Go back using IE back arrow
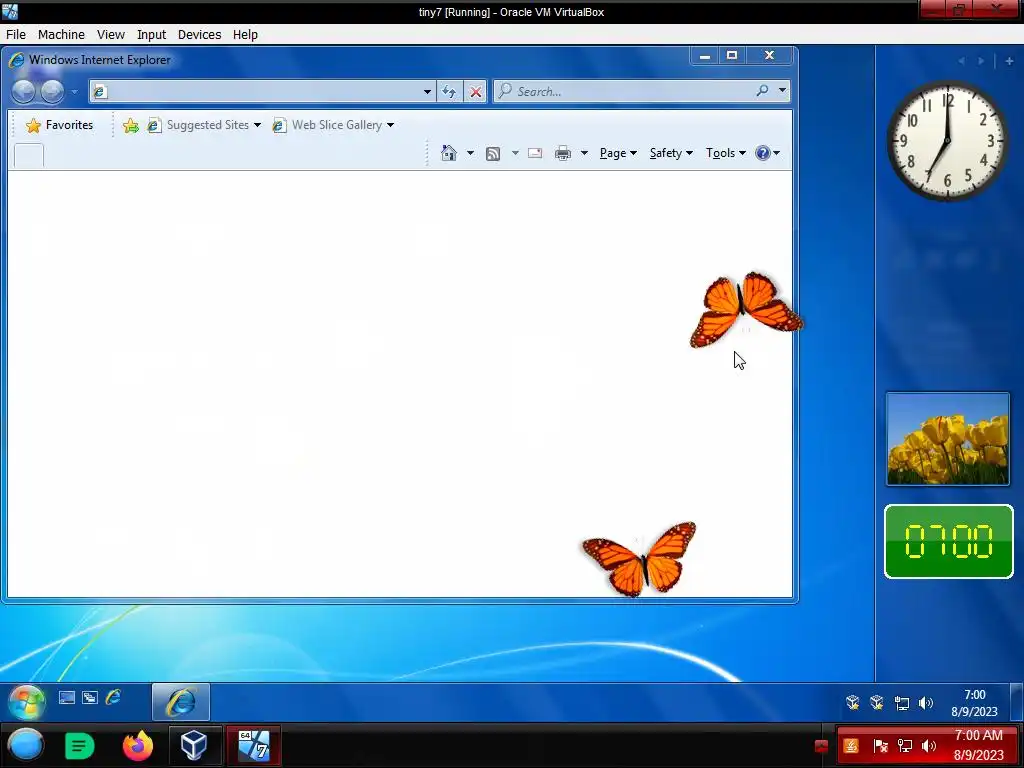This screenshot has height=768, width=1024. [x=24, y=91]
